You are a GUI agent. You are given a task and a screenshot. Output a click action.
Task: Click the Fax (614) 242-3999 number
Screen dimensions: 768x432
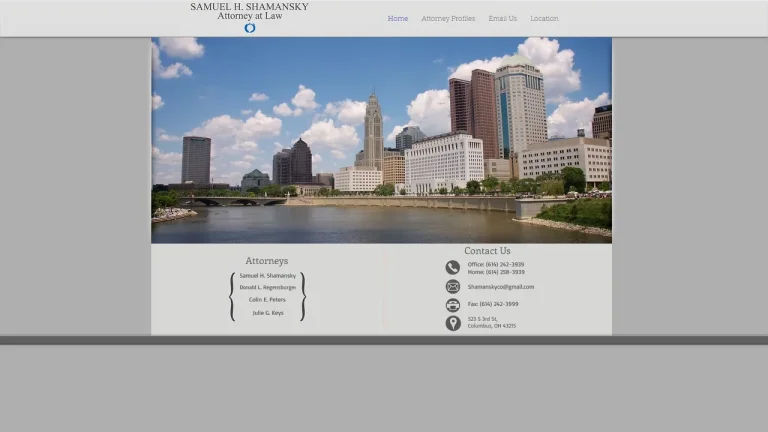[493, 304]
